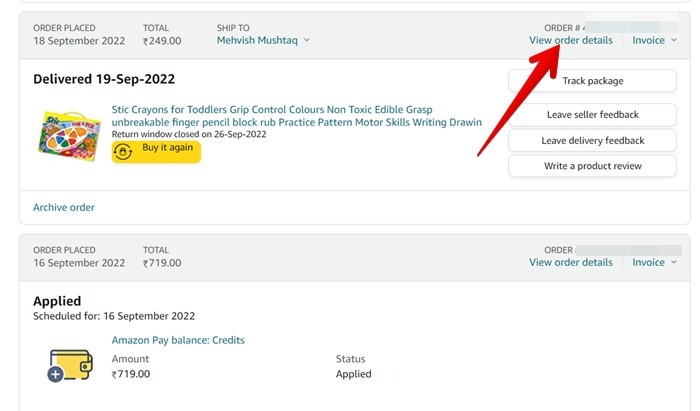This screenshot has width=700, height=411.
Task: Write a product review
Action: (x=592, y=166)
